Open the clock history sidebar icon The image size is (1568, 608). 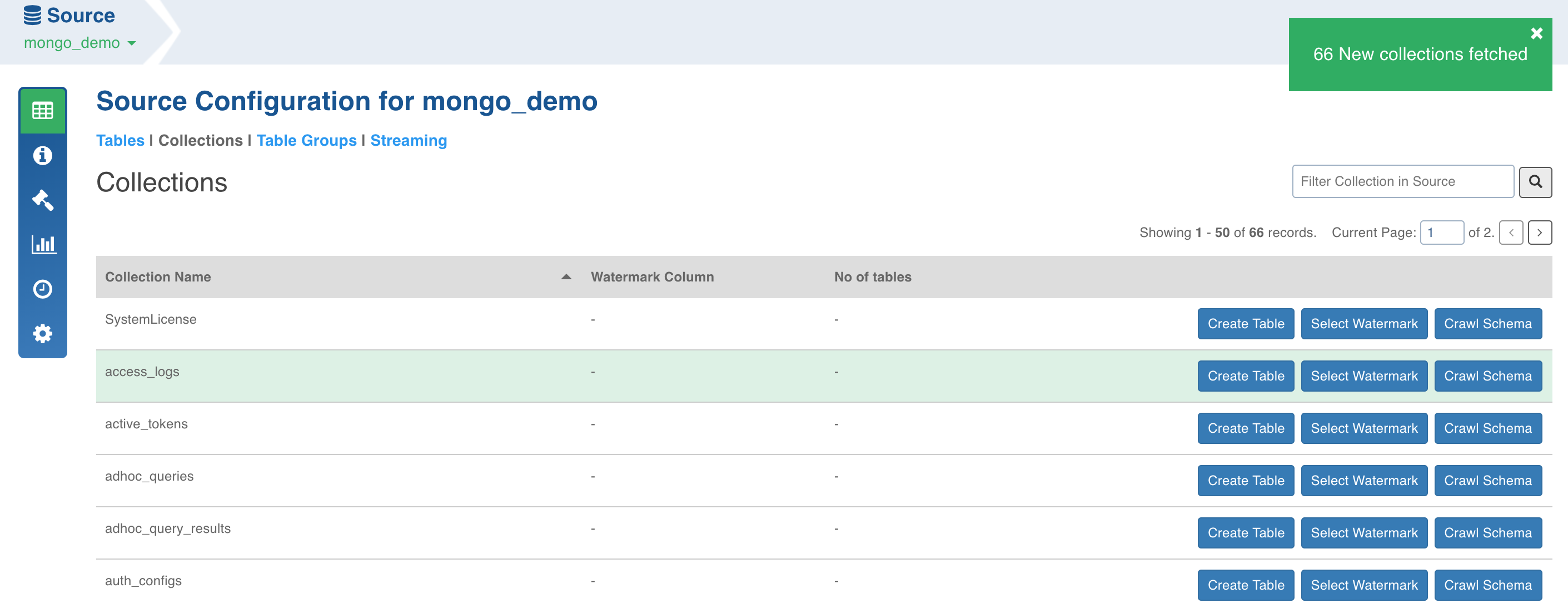tap(43, 289)
